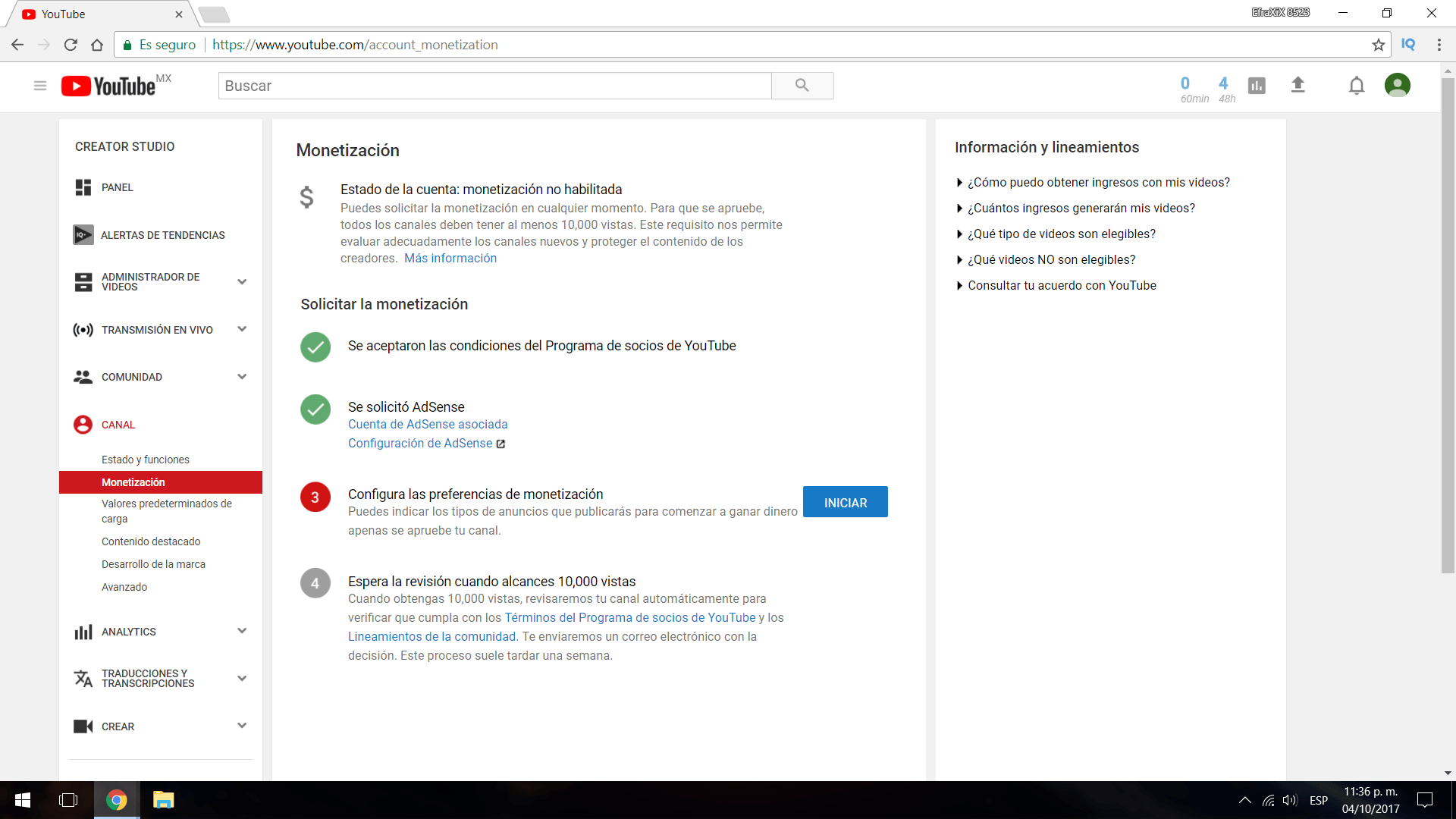Open Contenido destacado
Viewport: 1456px width, 819px height.
point(151,541)
